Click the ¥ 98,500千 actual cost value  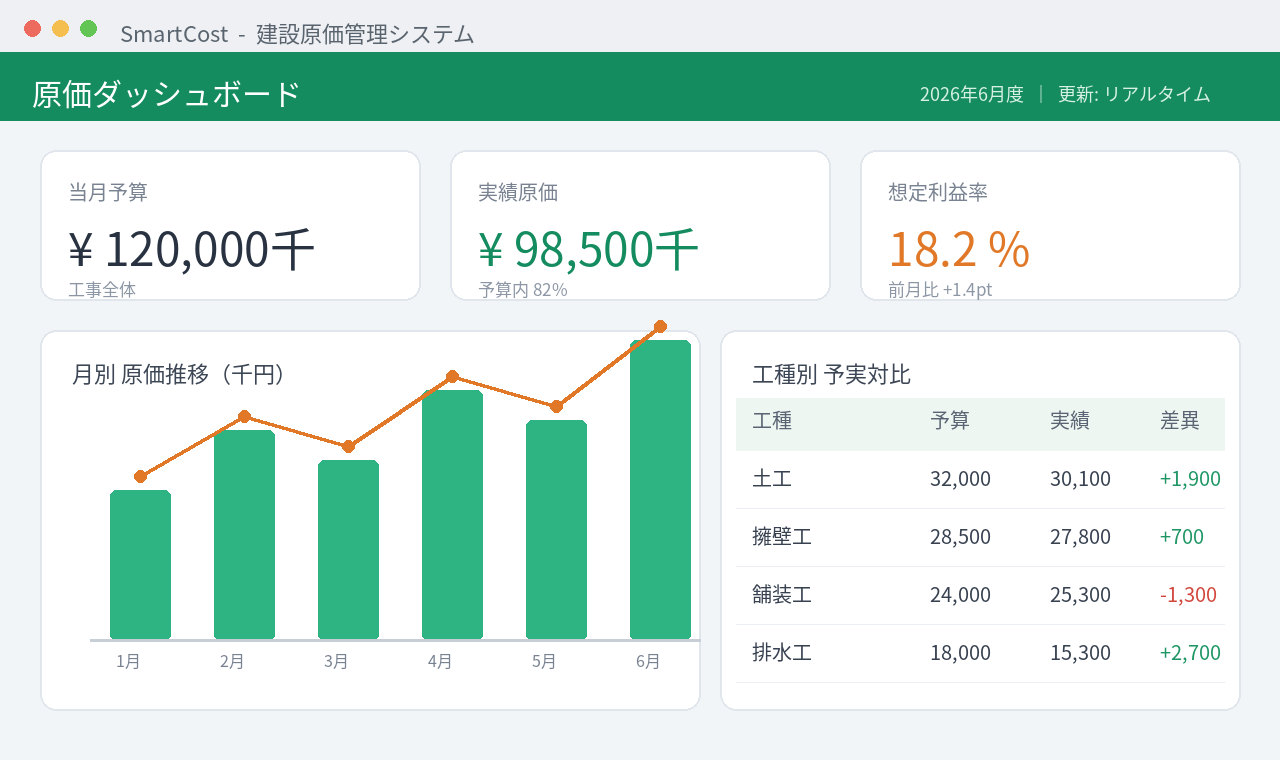coord(588,249)
